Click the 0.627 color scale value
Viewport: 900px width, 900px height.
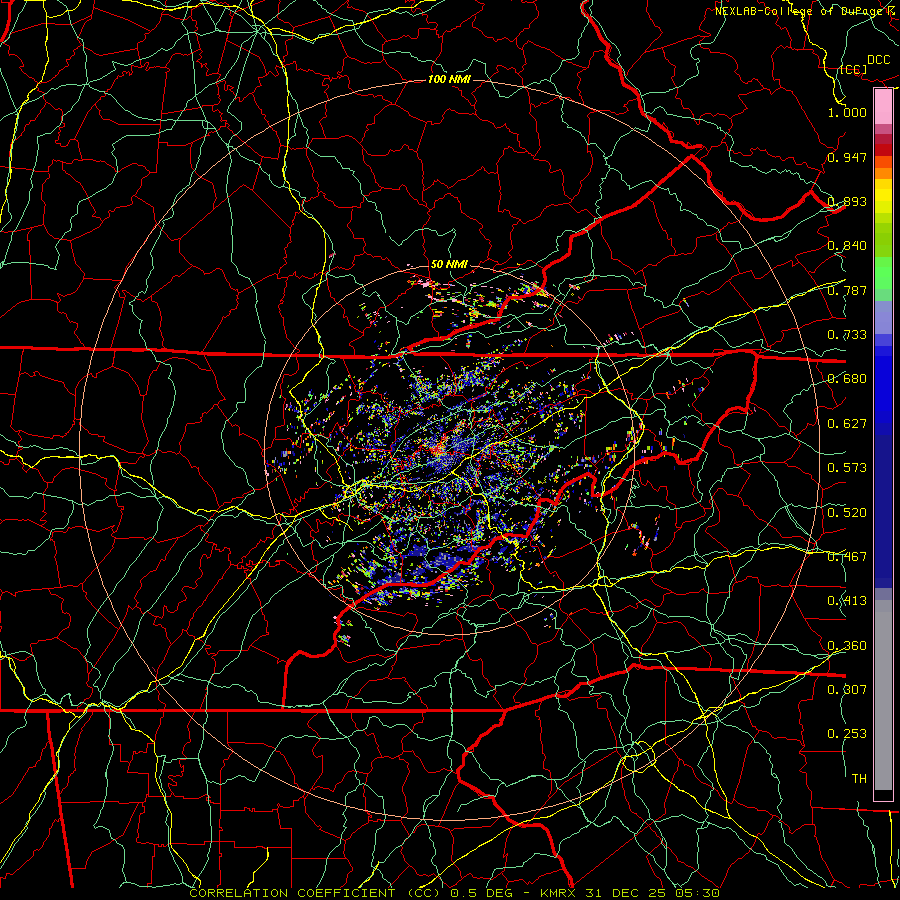click(847, 424)
